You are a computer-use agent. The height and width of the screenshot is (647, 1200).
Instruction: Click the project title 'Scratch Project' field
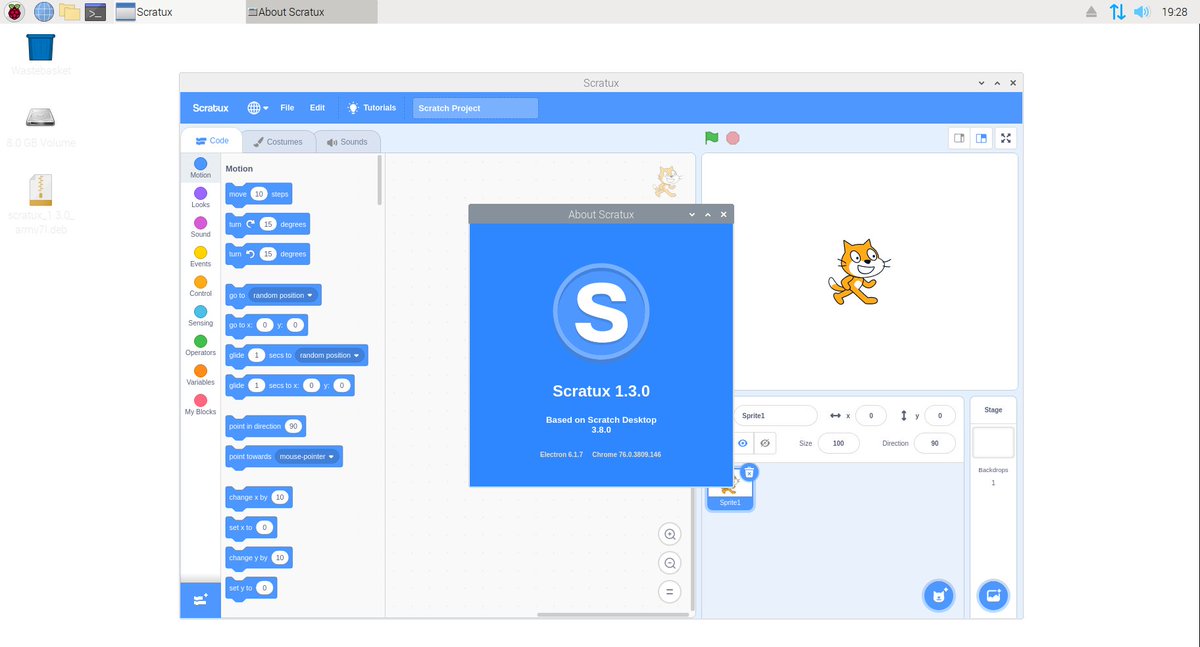pos(475,108)
